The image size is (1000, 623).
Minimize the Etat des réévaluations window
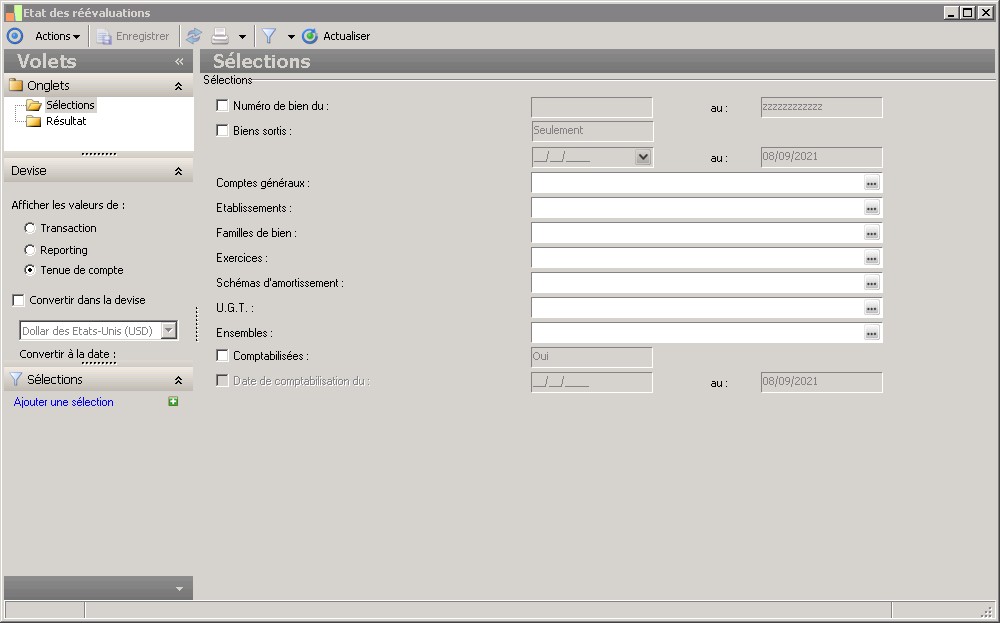point(951,12)
